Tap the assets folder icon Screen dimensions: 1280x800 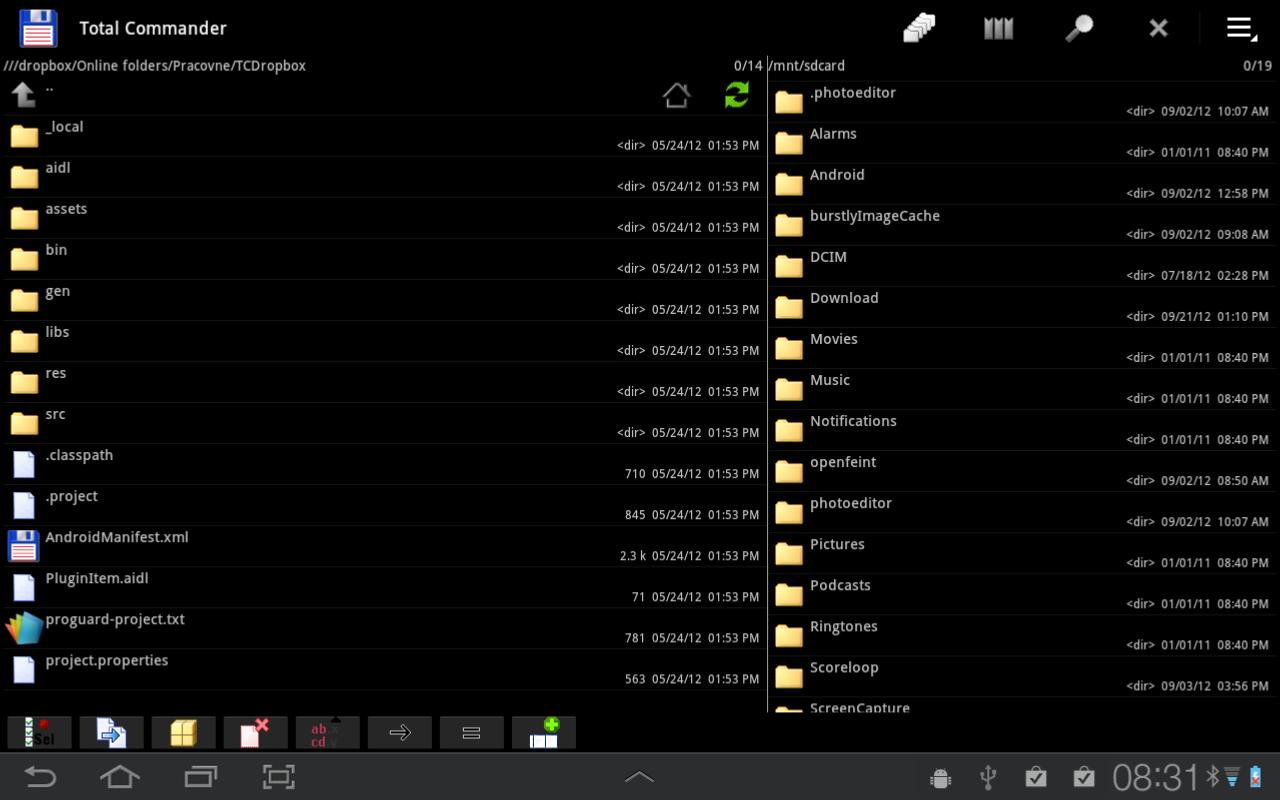(x=24, y=219)
